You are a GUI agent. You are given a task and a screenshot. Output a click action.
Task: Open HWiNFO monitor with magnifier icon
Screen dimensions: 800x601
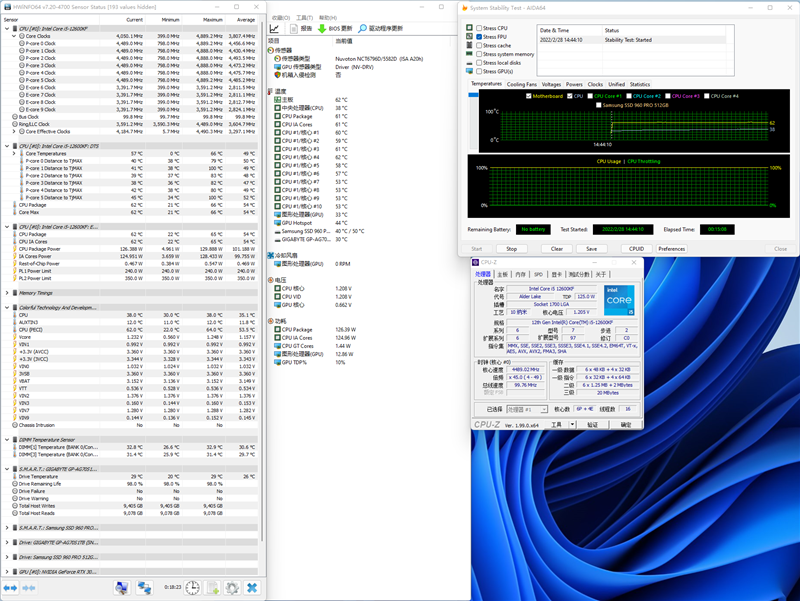[121, 588]
